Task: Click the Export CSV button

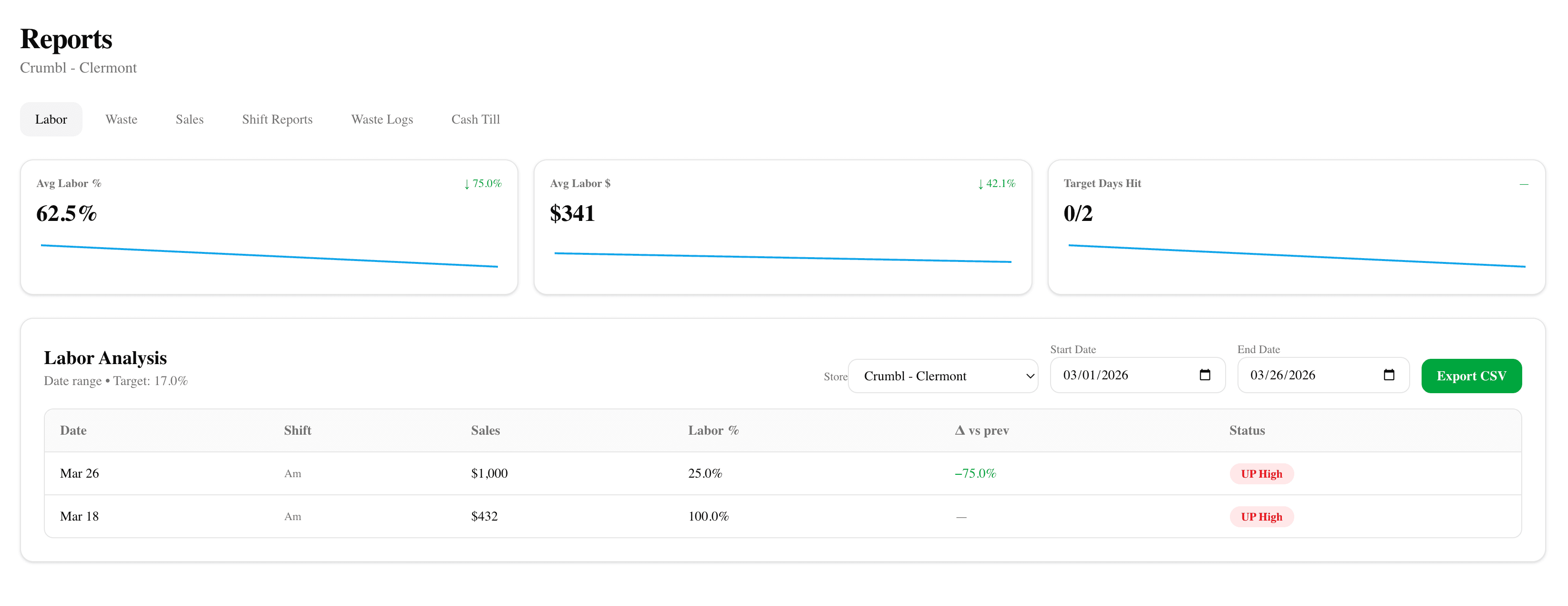Action: coord(1471,376)
